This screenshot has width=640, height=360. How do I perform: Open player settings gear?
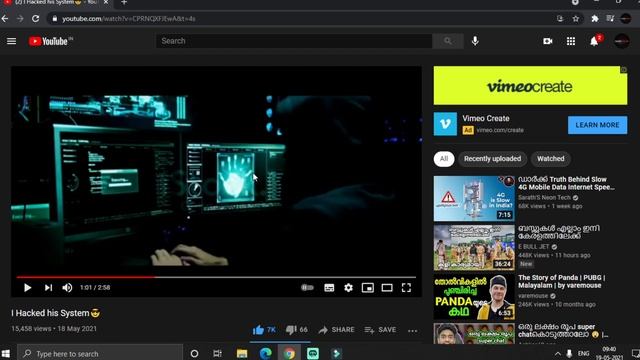coord(348,288)
